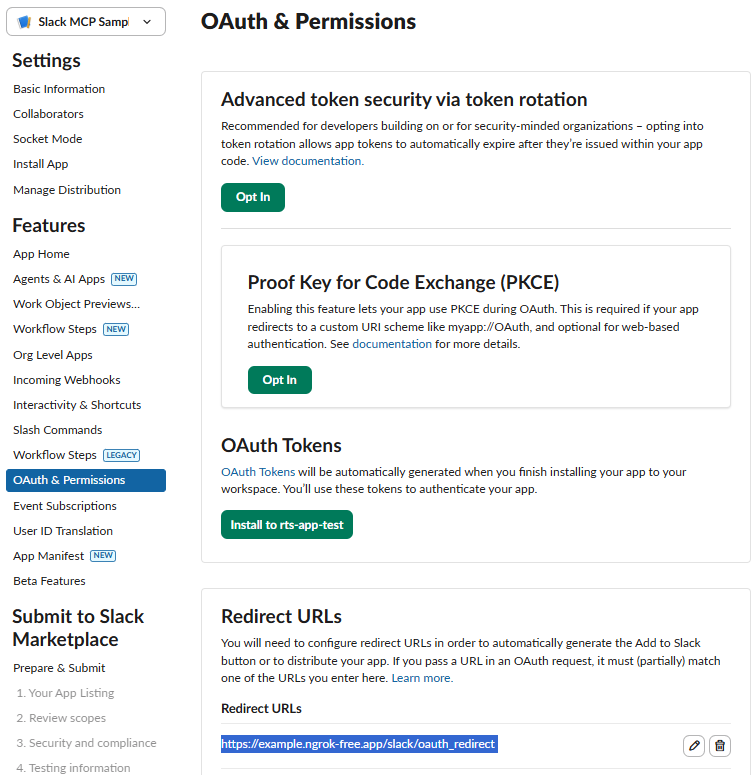Click the Learn more link
This screenshot has height=775, width=756.
click(x=422, y=678)
